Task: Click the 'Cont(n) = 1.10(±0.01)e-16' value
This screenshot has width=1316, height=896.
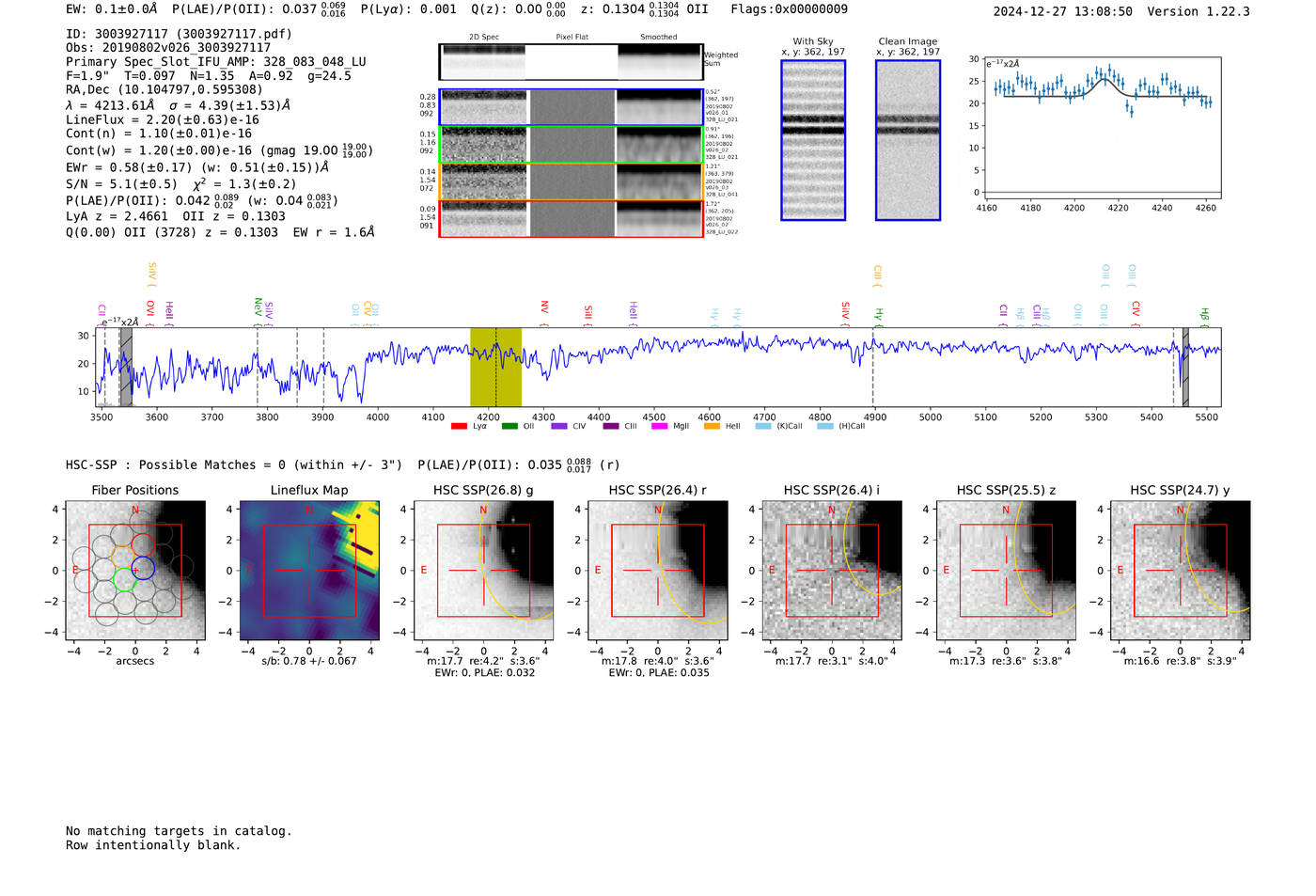Action: pyautogui.click(x=159, y=134)
